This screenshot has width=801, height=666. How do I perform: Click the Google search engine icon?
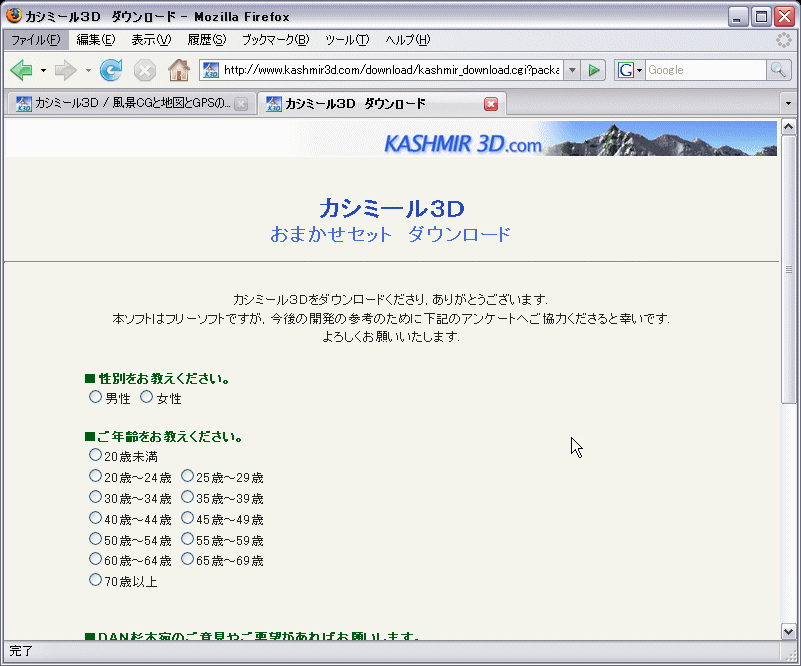625,70
